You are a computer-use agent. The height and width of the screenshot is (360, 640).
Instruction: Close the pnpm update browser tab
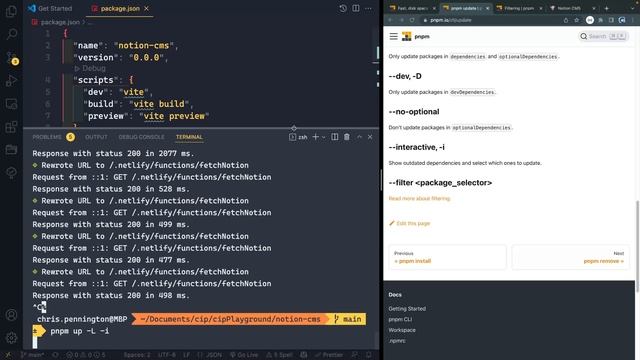[487, 8]
